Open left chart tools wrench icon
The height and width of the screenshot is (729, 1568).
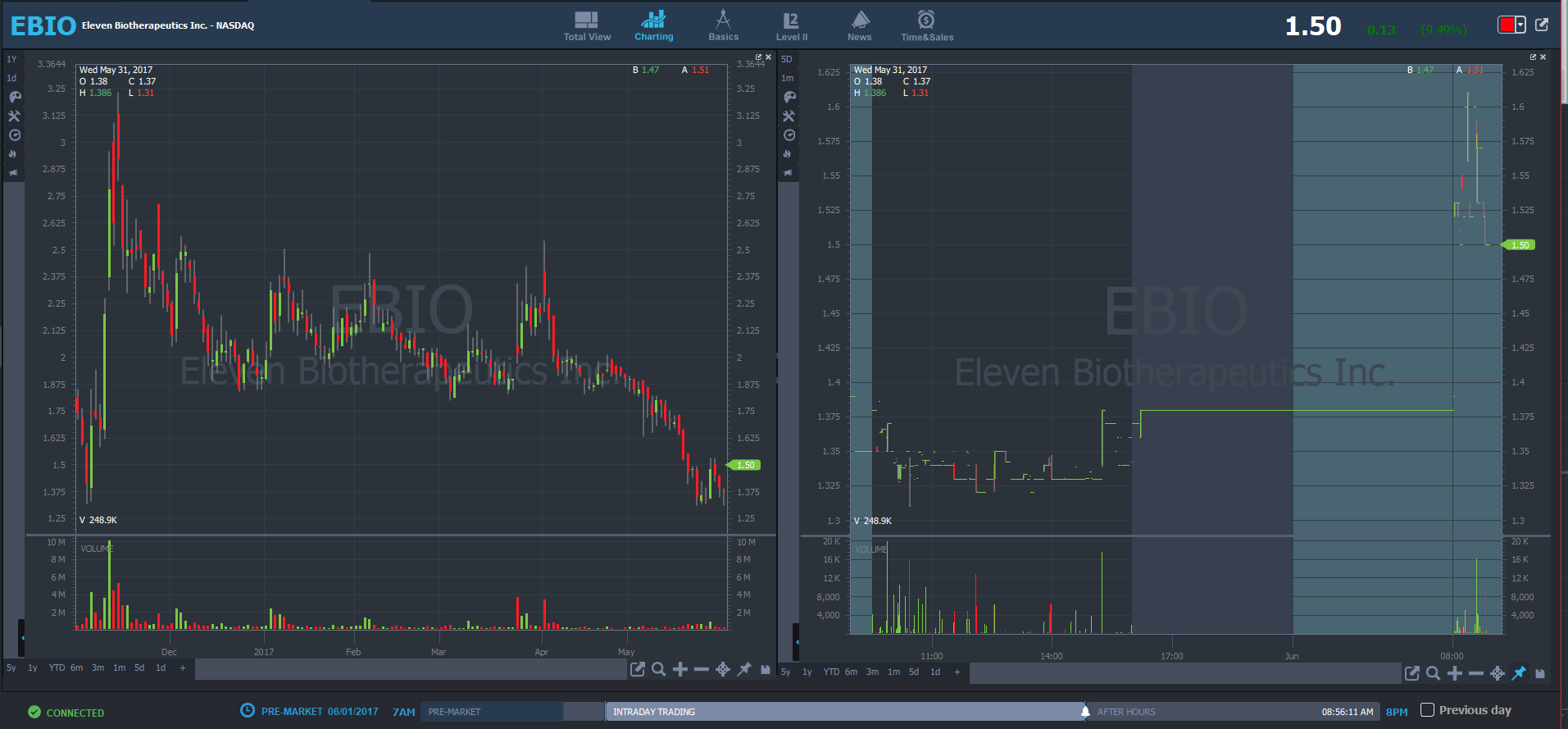14,116
